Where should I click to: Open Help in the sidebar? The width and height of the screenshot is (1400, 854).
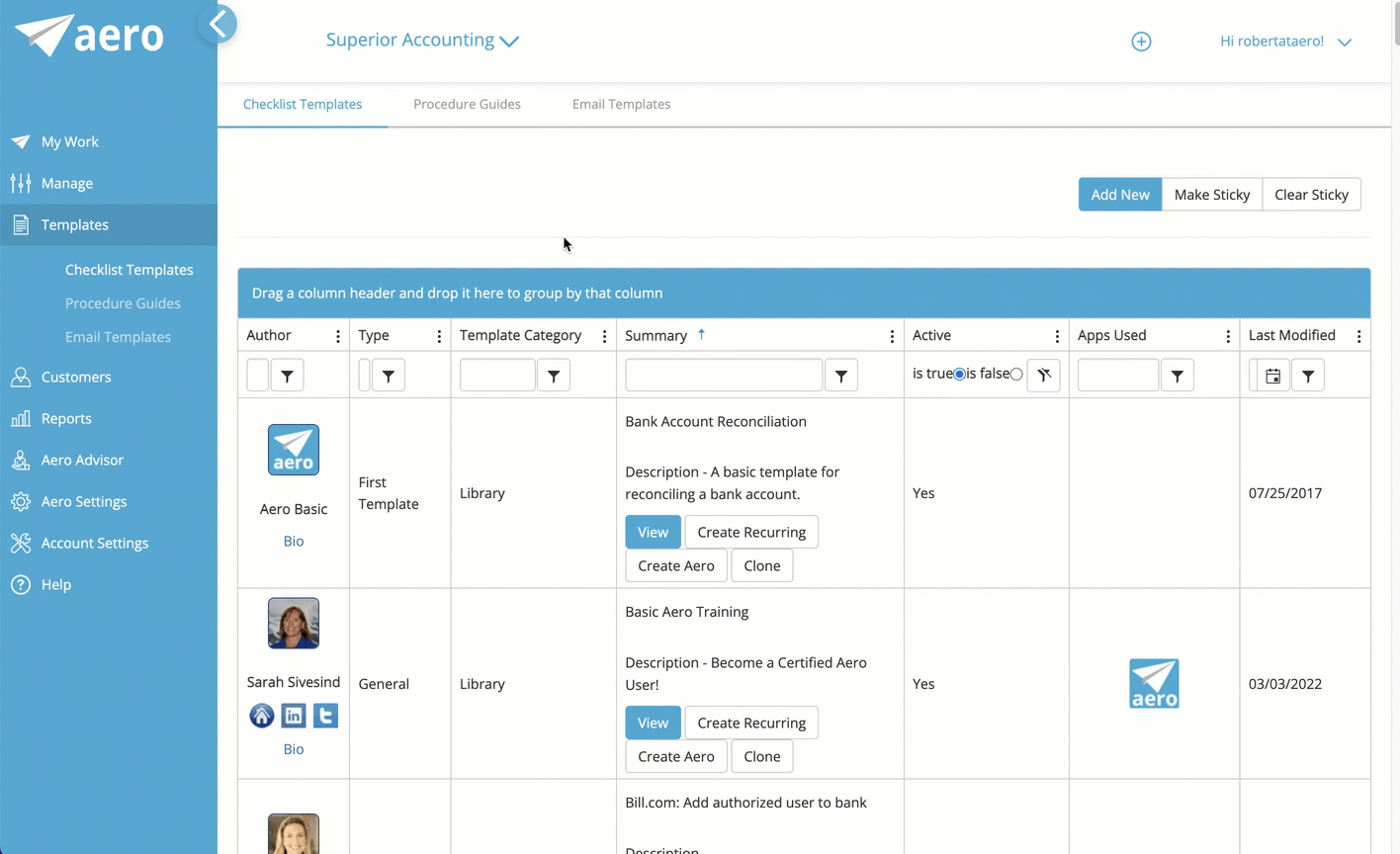[x=109, y=584]
